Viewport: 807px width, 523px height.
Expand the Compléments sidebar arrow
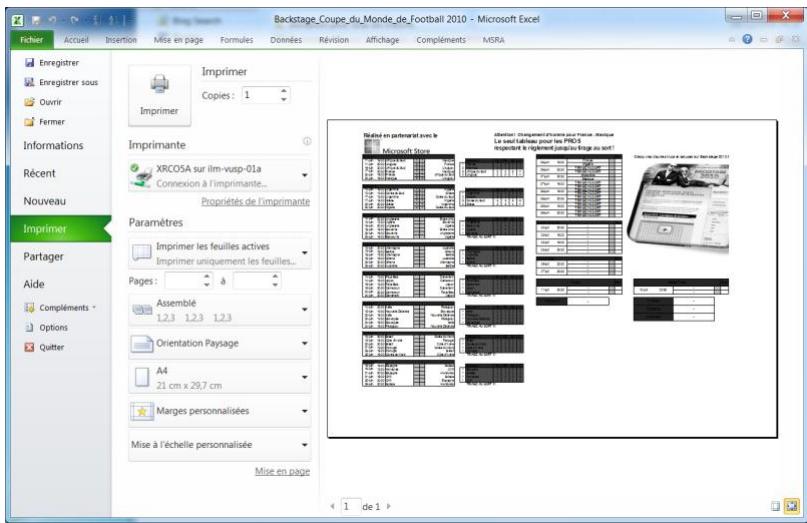point(94,308)
